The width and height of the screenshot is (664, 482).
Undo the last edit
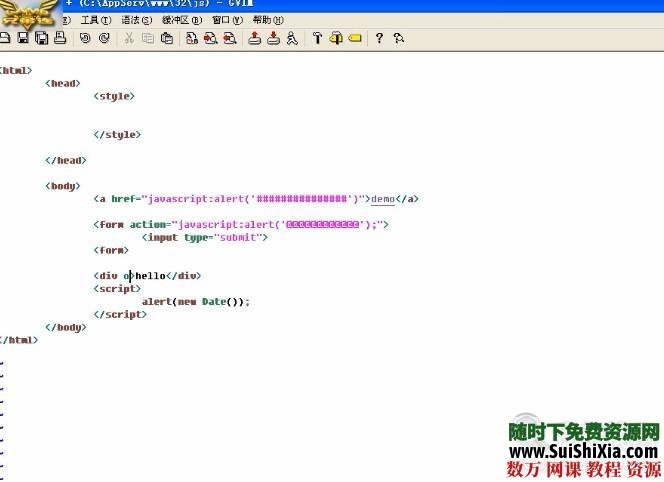point(85,38)
